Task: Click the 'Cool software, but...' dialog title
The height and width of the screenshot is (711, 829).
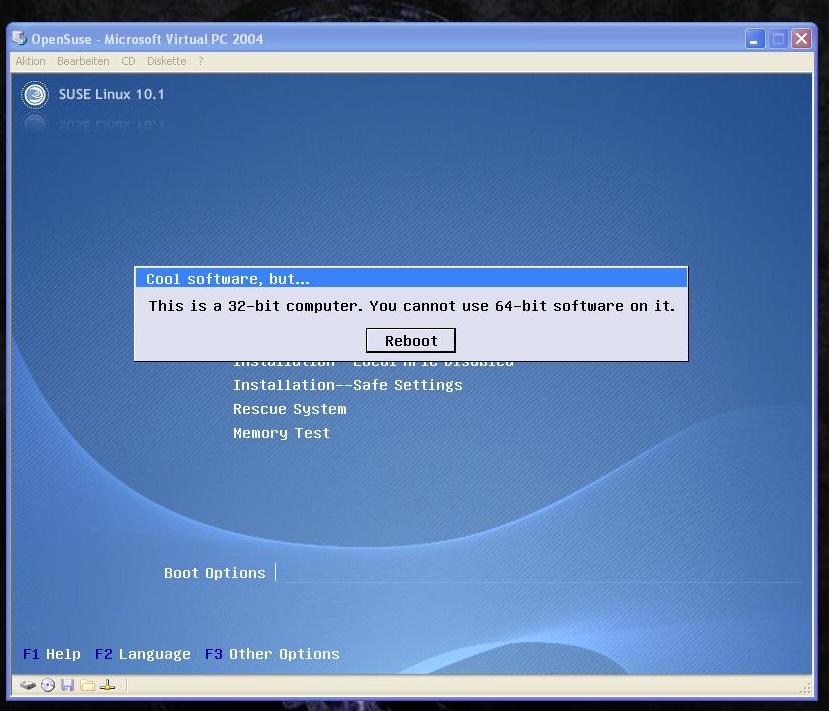Action: click(x=228, y=279)
